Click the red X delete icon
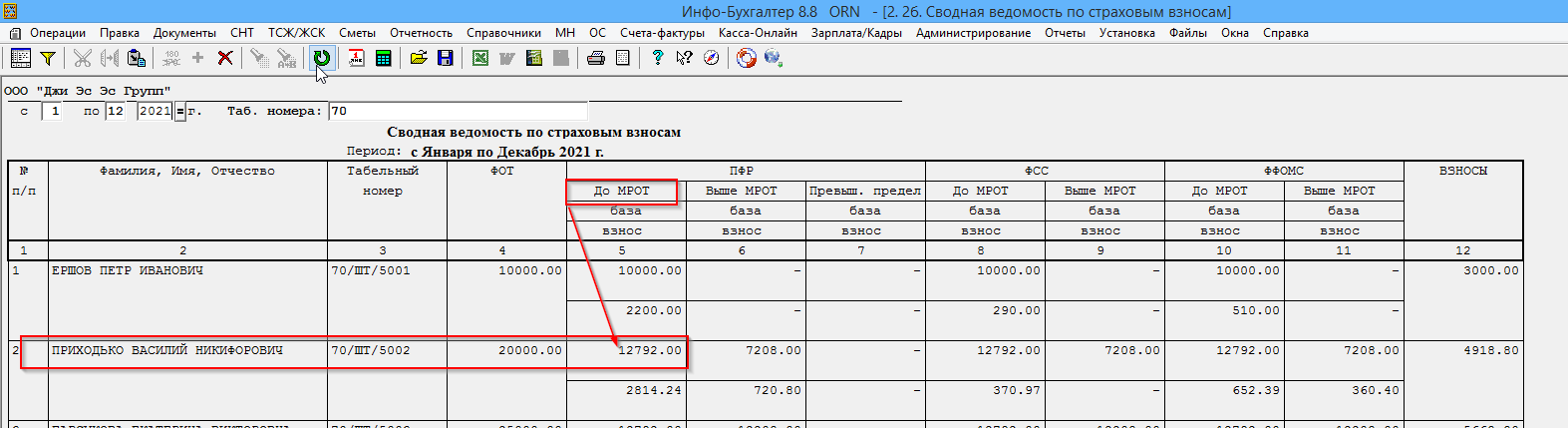The image size is (1568, 428). click(x=225, y=58)
